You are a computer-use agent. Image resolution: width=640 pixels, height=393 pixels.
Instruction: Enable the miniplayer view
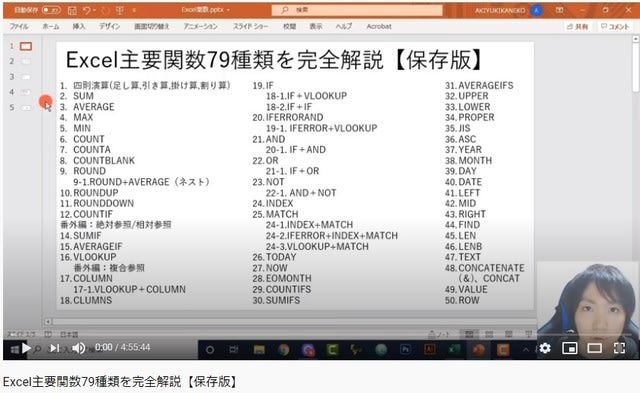tap(569, 348)
